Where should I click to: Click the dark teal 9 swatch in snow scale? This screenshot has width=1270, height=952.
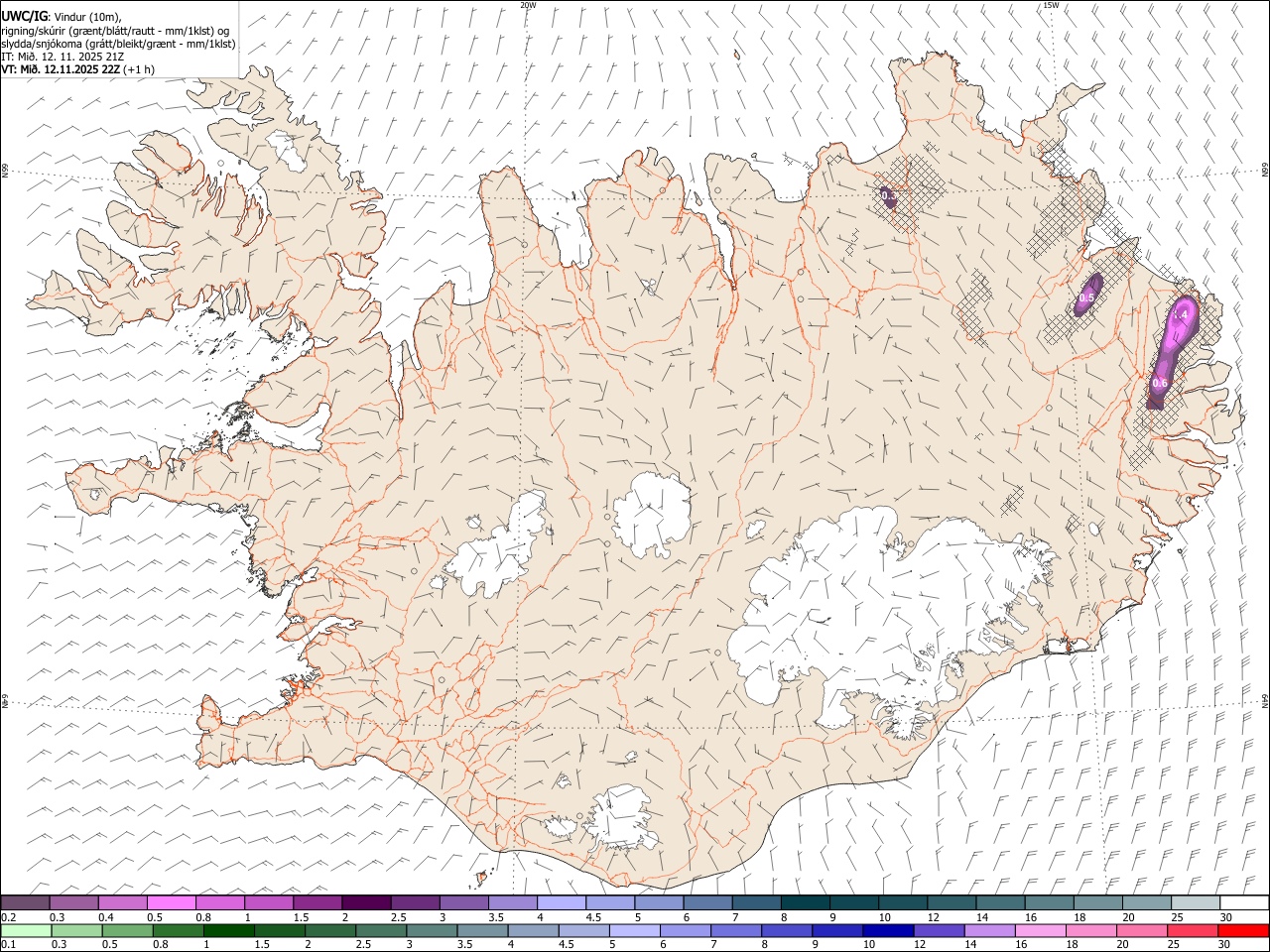[x=853, y=902]
